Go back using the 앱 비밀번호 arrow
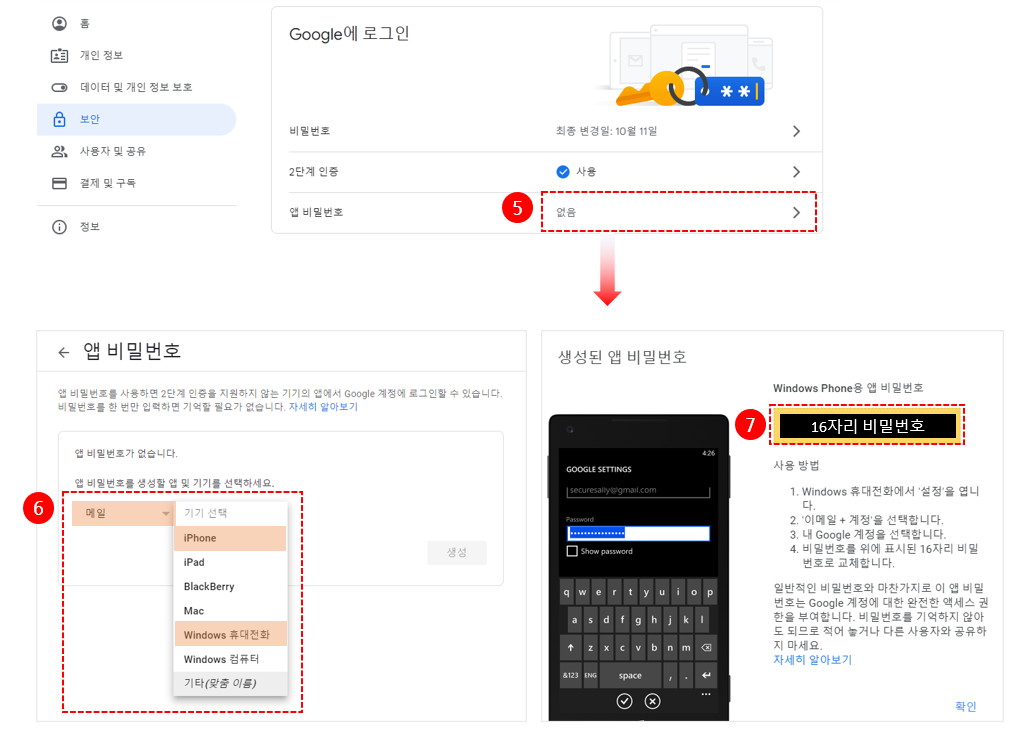The height and width of the screenshot is (734, 1024). tap(63, 353)
